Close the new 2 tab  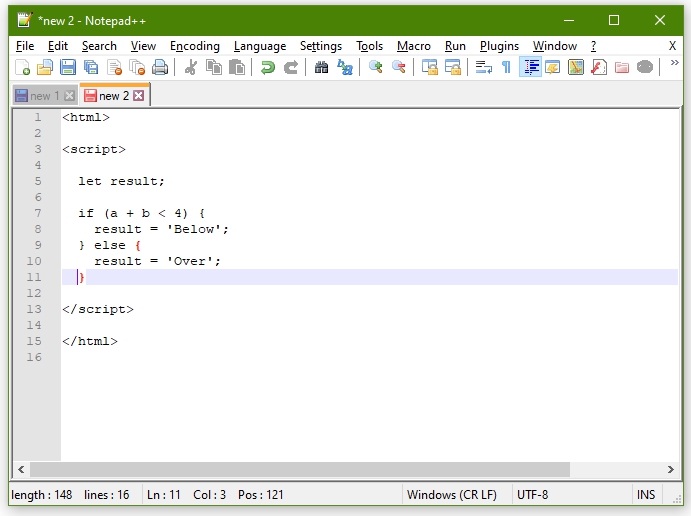click(x=138, y=96)
